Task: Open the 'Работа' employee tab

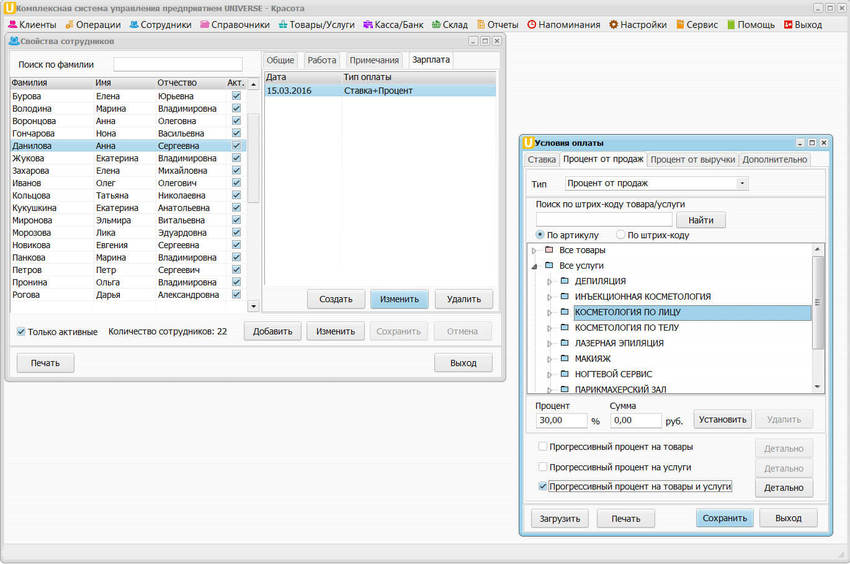Action: point(322,60)
